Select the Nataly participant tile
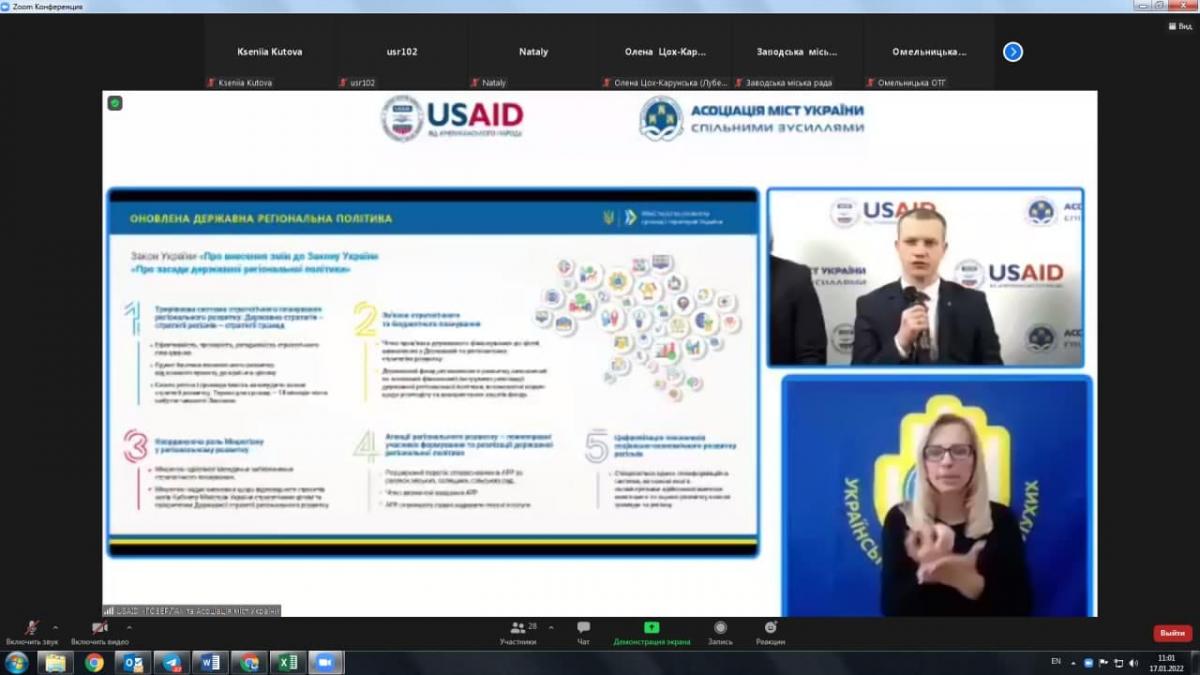 tap(533, 52)
